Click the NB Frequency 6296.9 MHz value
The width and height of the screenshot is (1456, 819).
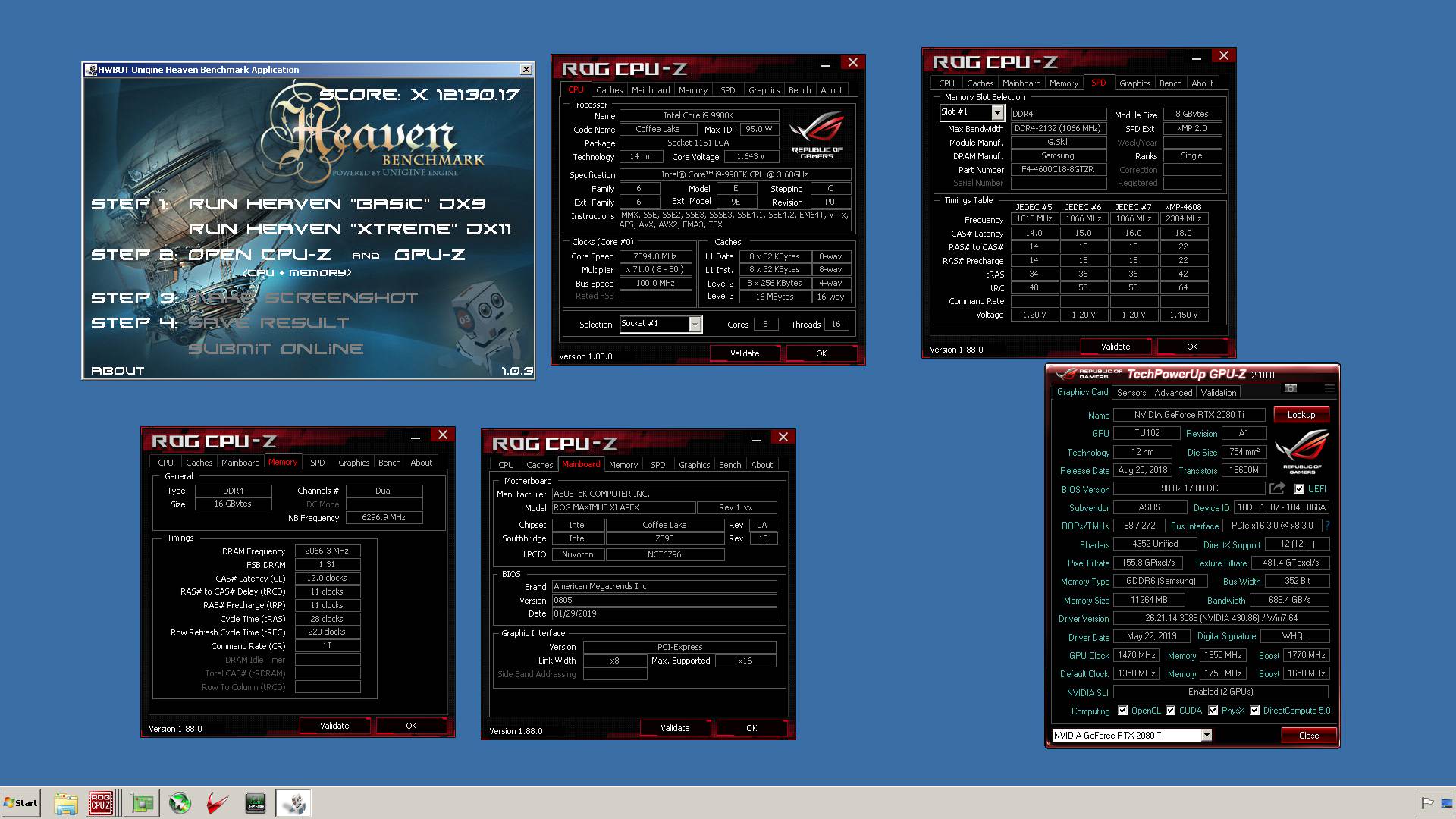tap(384, 517)
